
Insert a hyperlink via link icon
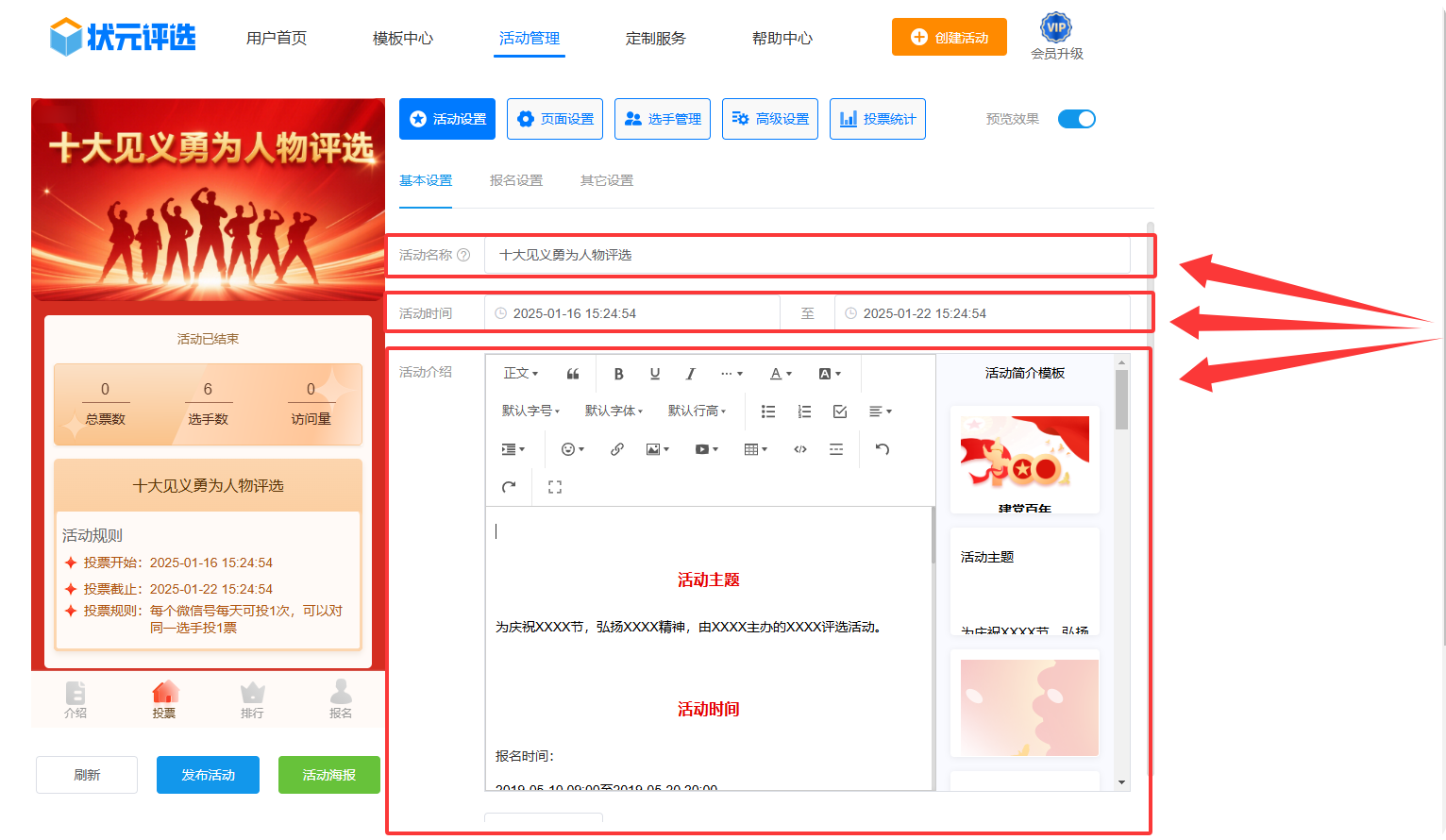point(617,449)
